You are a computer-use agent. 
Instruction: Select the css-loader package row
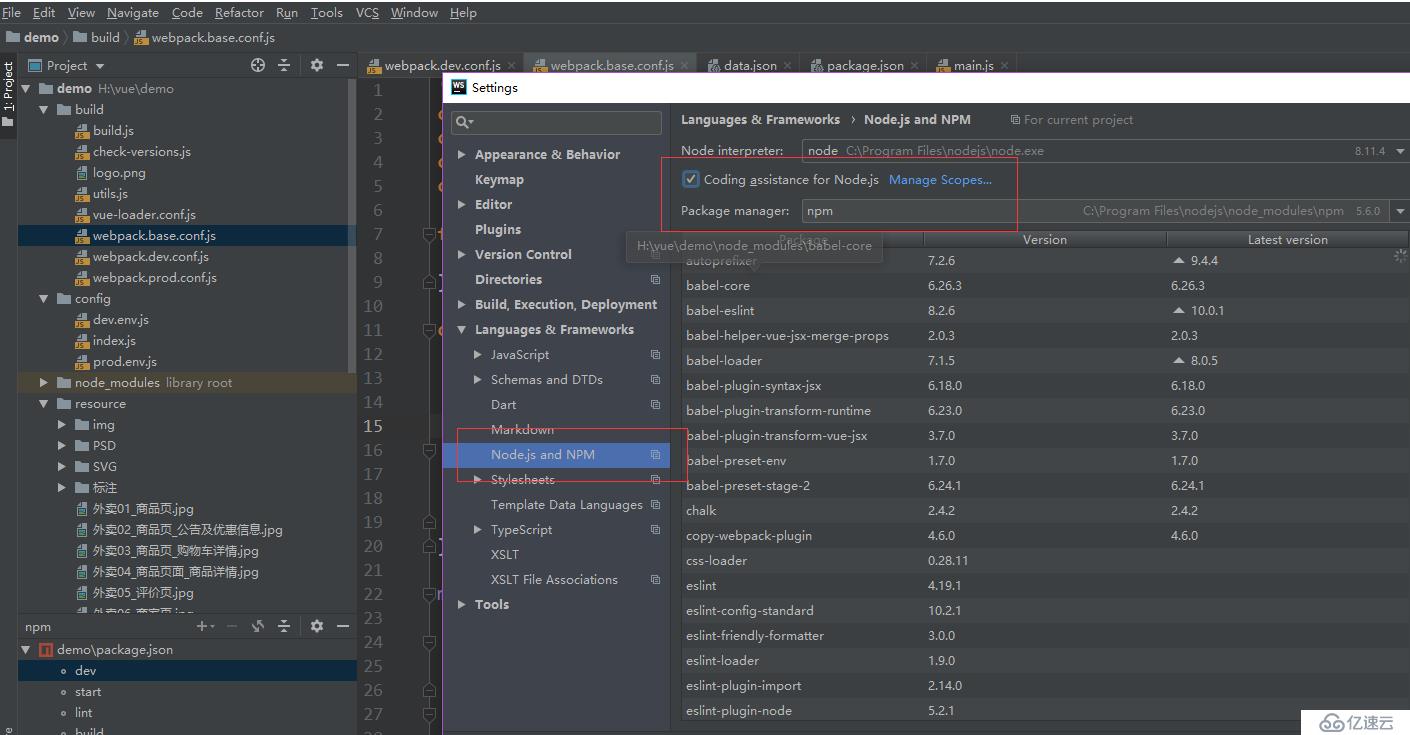(x=1045, y=560)
